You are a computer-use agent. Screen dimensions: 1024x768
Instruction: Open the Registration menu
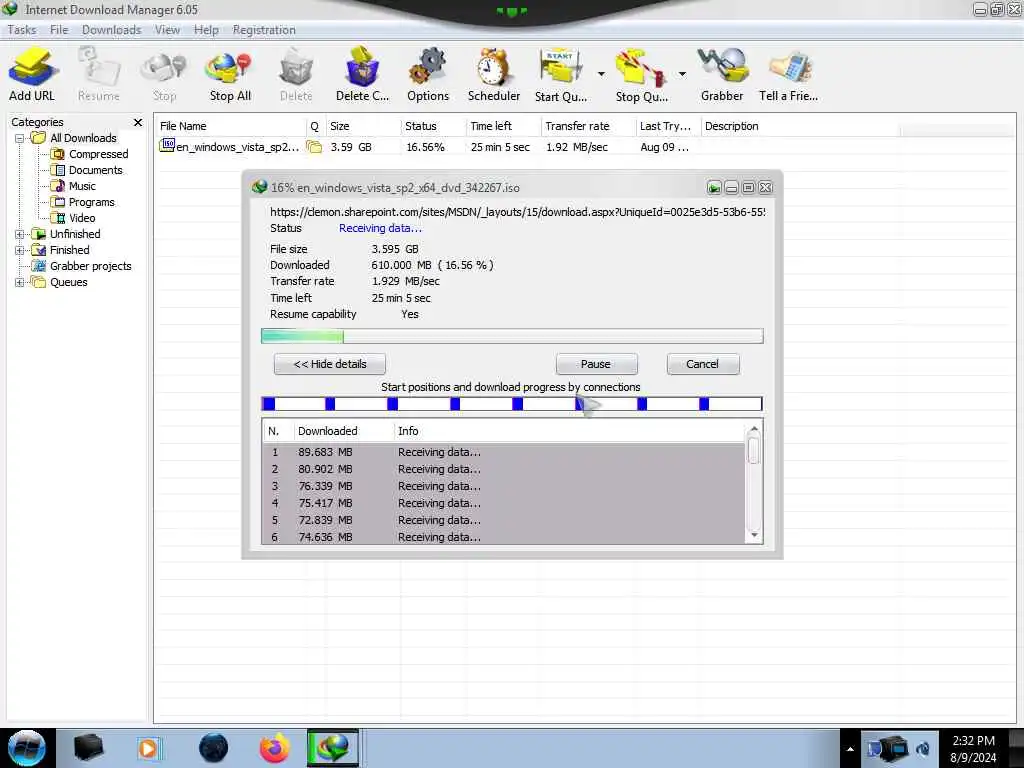click(264, 30)
